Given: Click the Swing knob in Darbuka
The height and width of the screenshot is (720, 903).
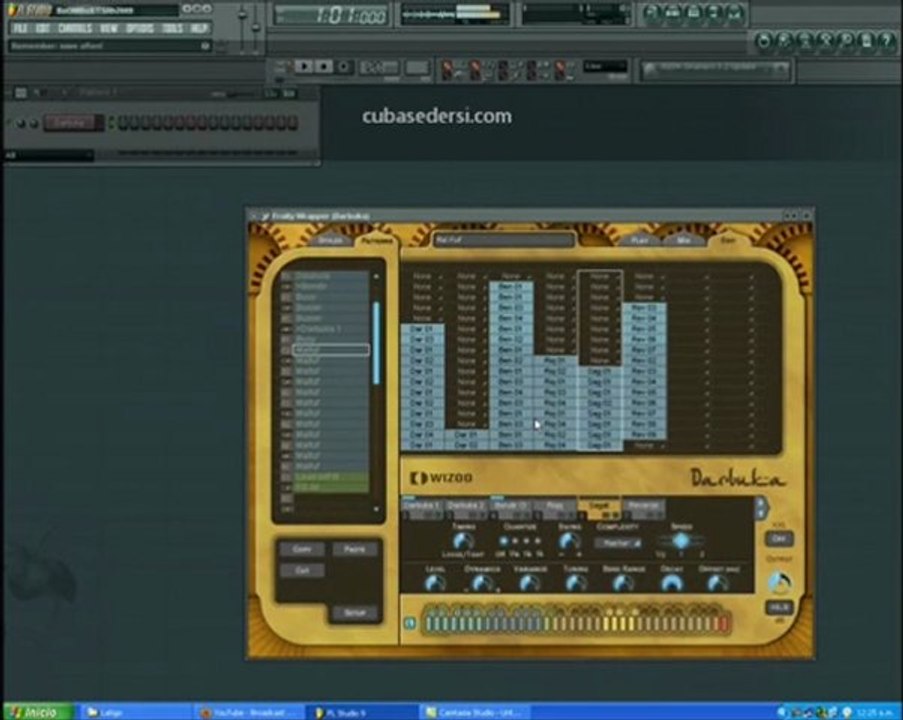Looking at the screenshot, I should click(569, 541).
